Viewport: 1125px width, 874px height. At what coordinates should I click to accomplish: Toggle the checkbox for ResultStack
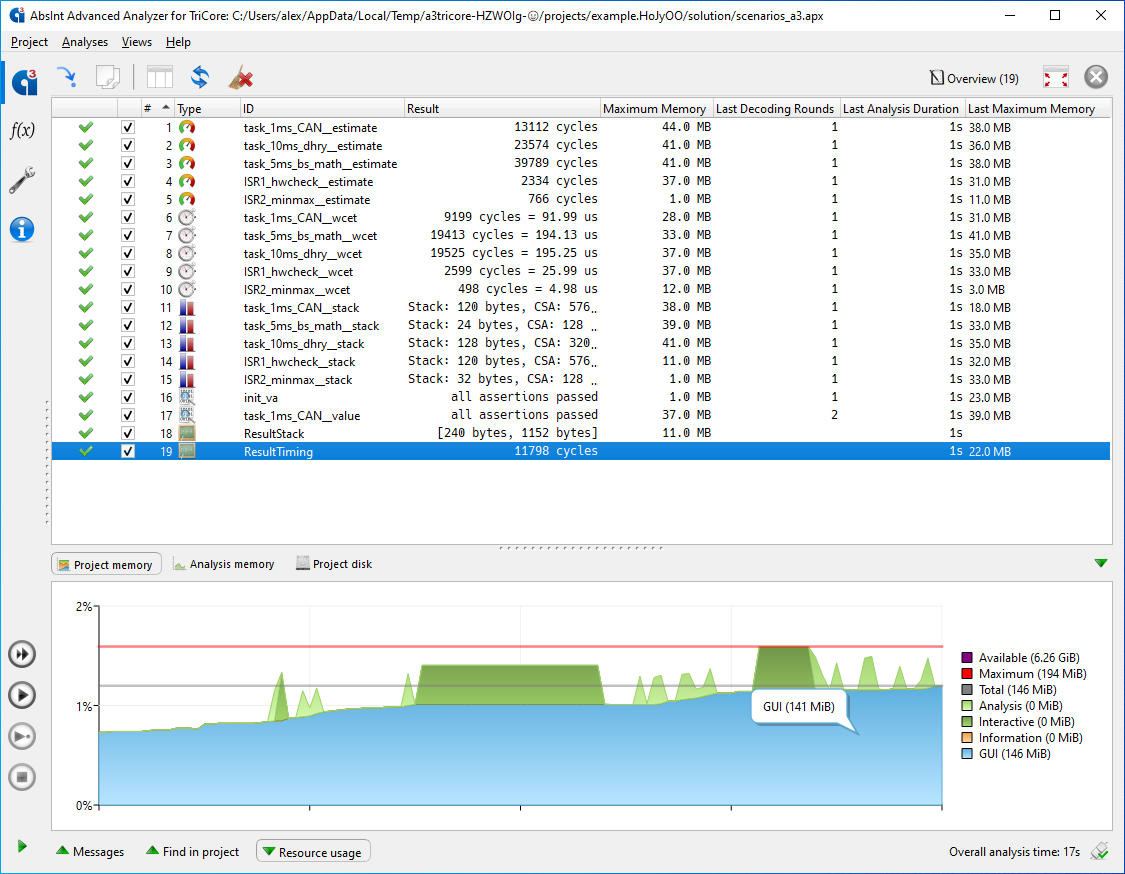tap(128, 433)
